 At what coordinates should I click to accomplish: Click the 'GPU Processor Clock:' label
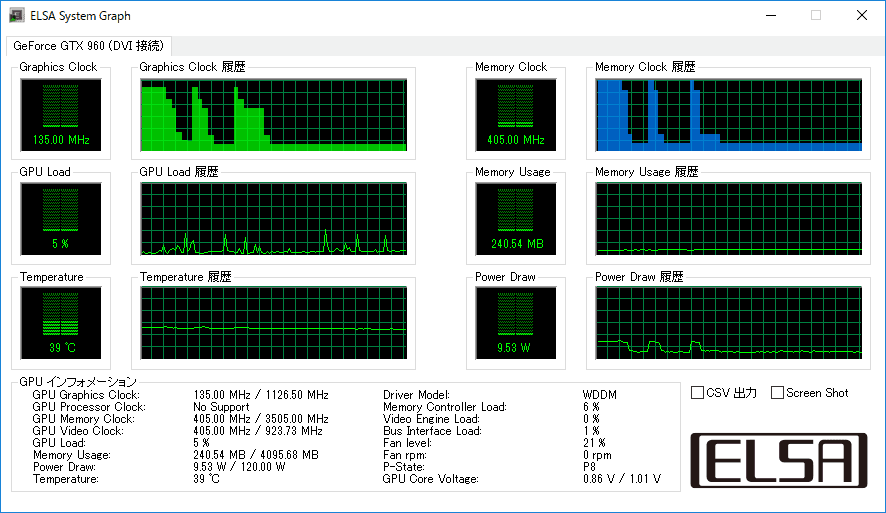[89, 407]
